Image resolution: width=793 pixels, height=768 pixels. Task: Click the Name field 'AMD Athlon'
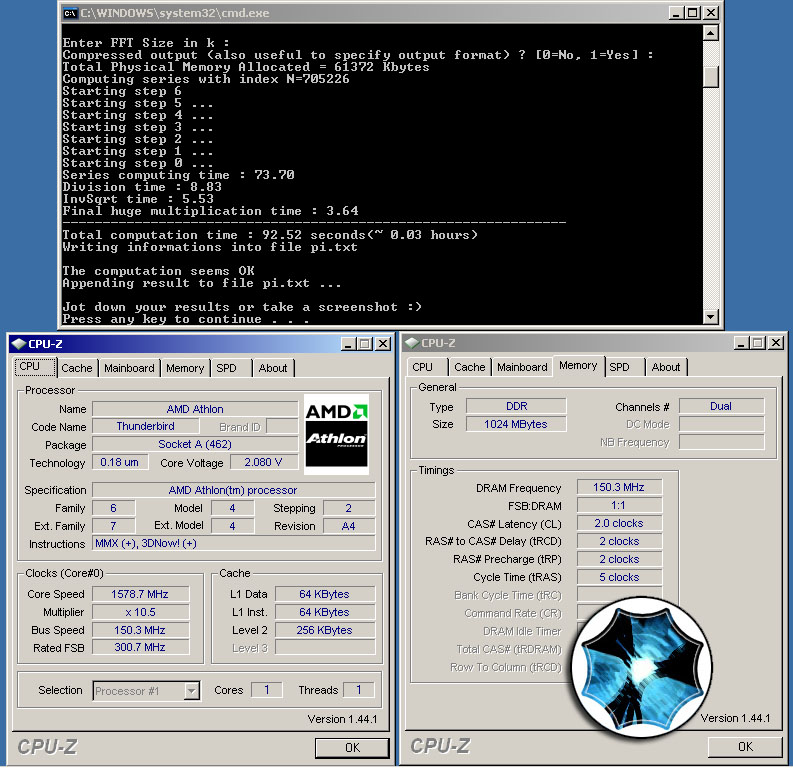pyautogui.click(x=195, y=409)
